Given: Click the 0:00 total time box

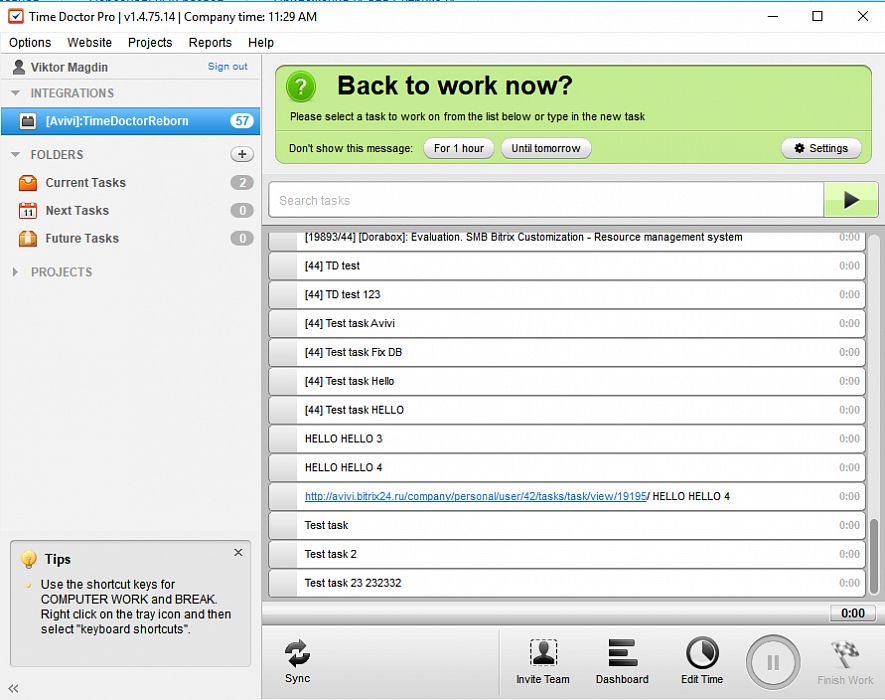Looking at the screenshot, I should pyautogui.click(x=852, y=613).
